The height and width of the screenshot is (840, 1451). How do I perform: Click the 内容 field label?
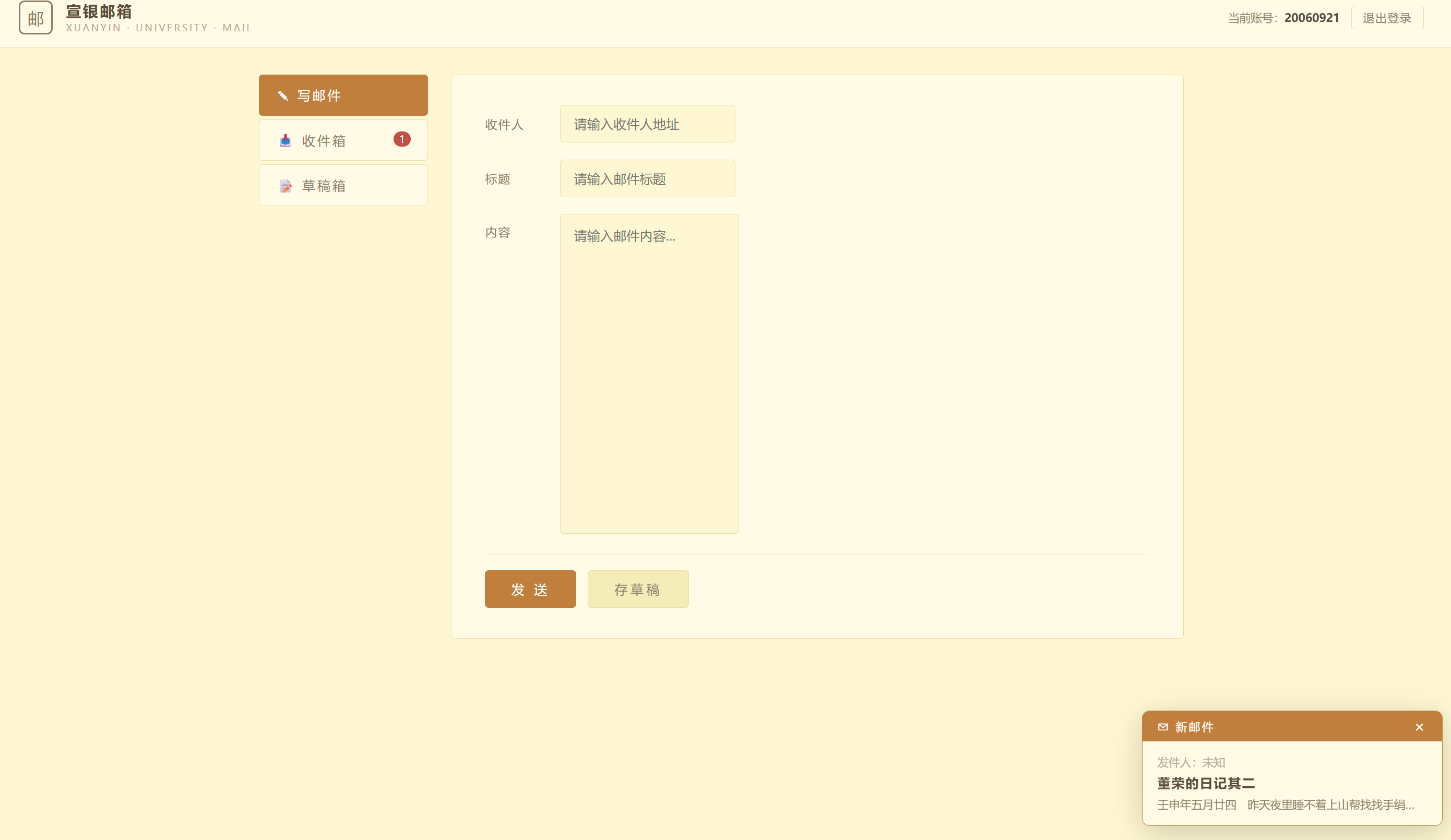coord(497,232)
